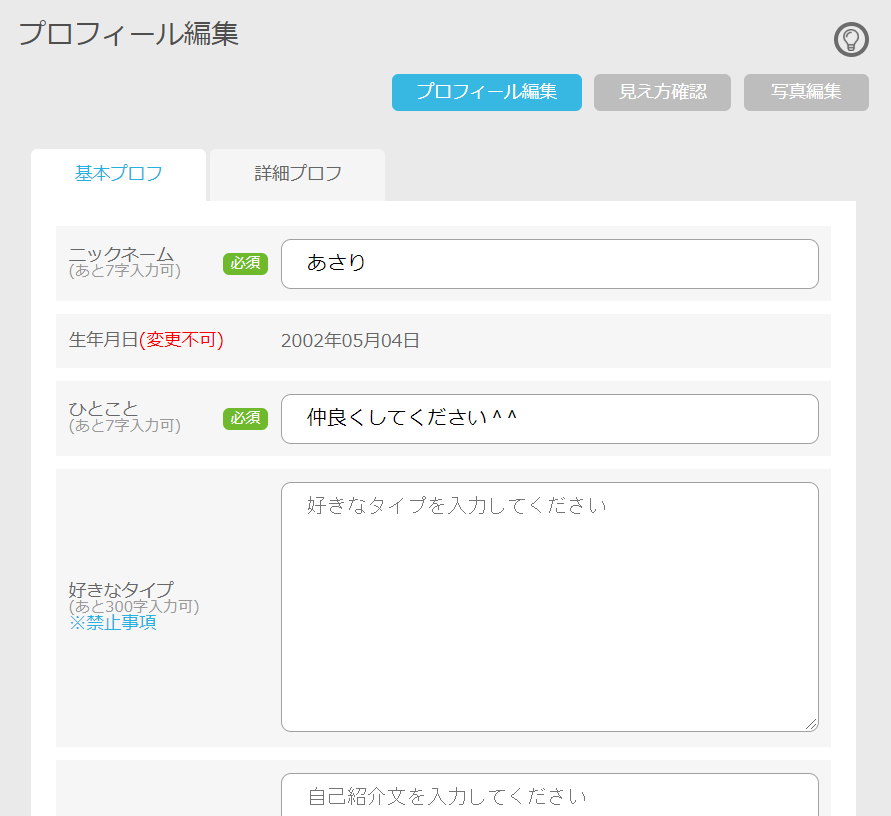Click the 好きなタイプ label text

coord(121,589)
